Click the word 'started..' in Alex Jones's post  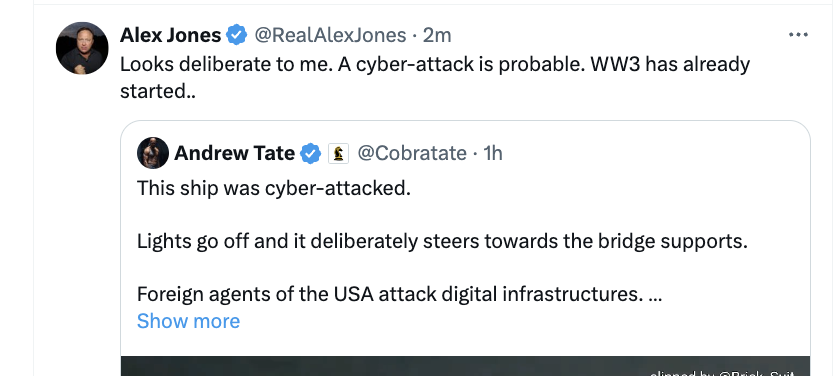(x=158, y=91)
